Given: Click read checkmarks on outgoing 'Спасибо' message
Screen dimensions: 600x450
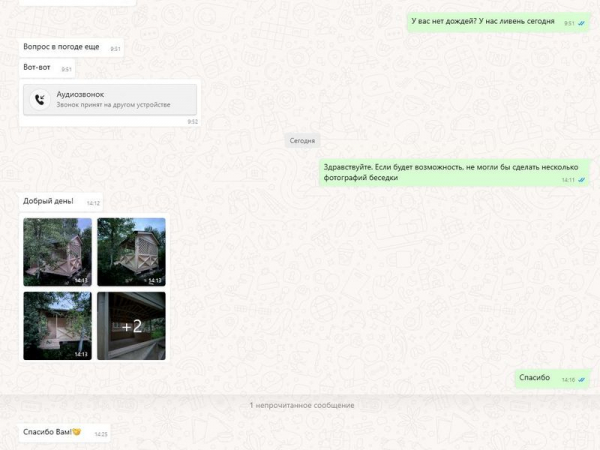Looking at the screenshot, I should [x=582, y=380].
